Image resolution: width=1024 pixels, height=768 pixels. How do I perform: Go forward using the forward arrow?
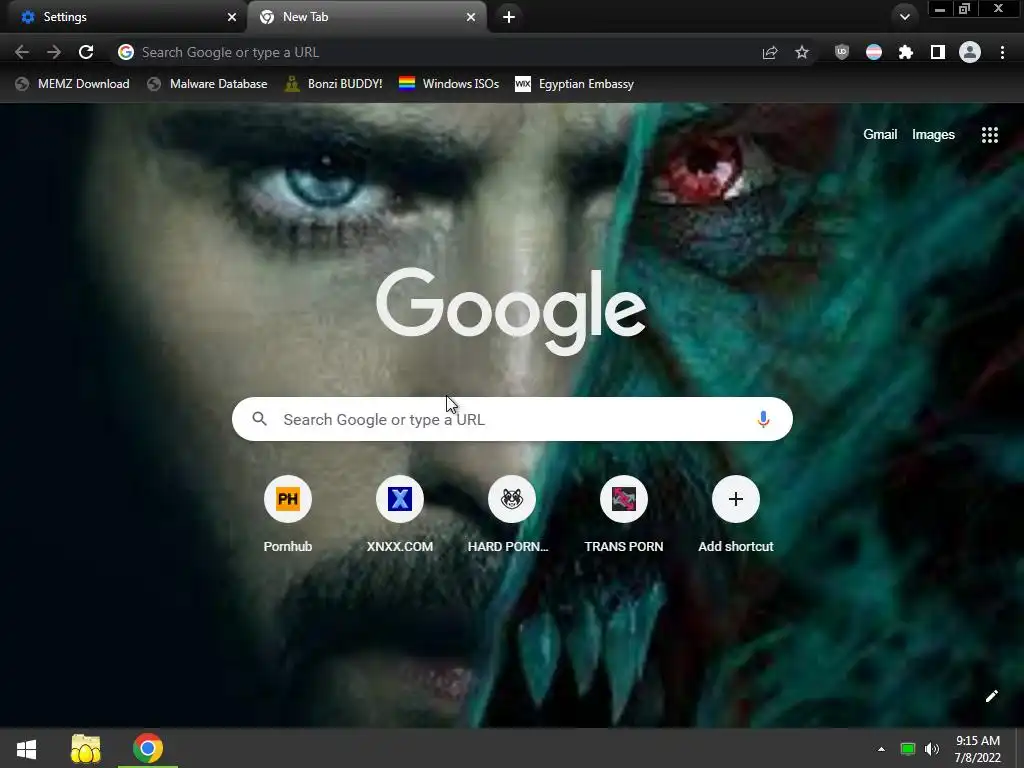click(x=54, y=52)
